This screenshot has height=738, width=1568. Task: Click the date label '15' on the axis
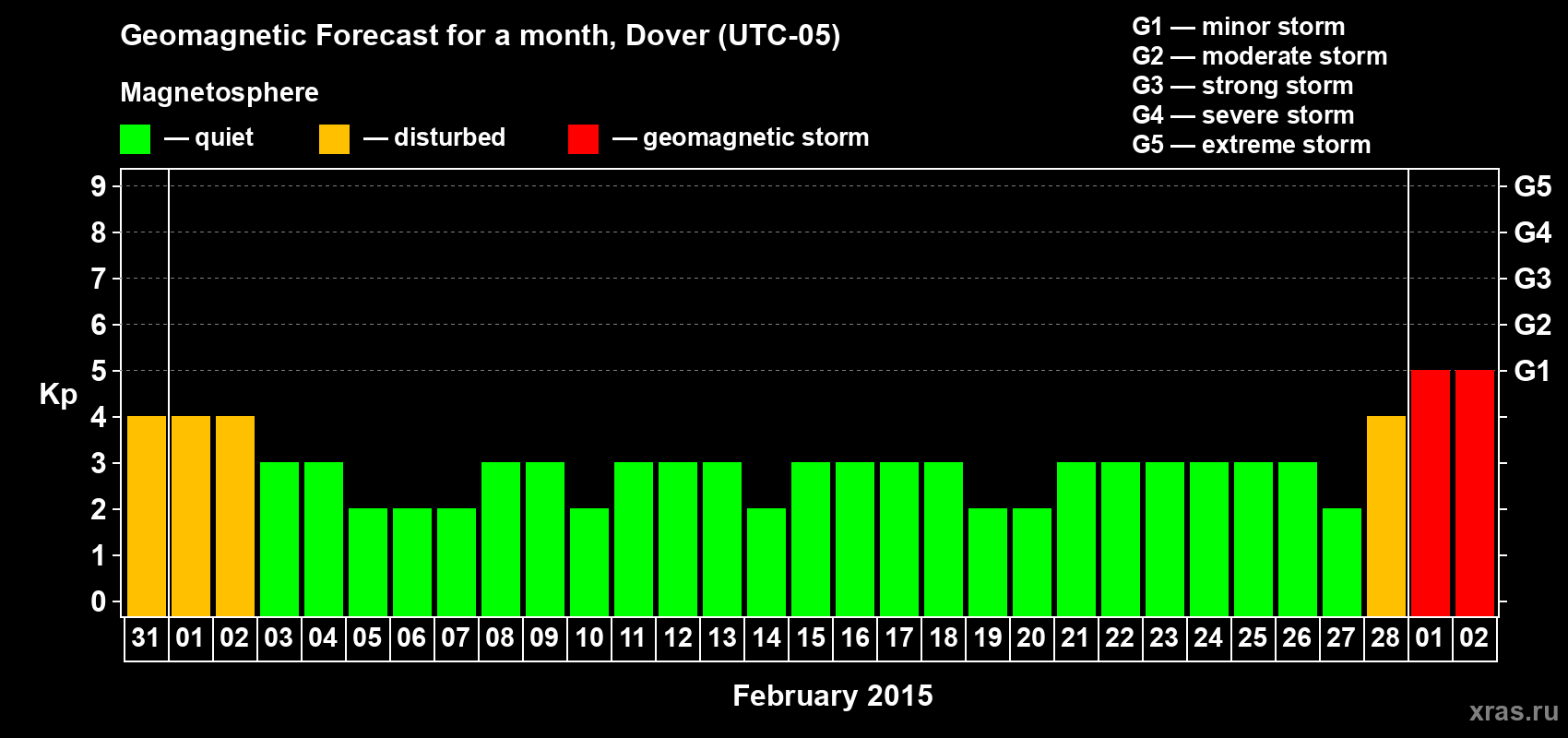(811, 637)
